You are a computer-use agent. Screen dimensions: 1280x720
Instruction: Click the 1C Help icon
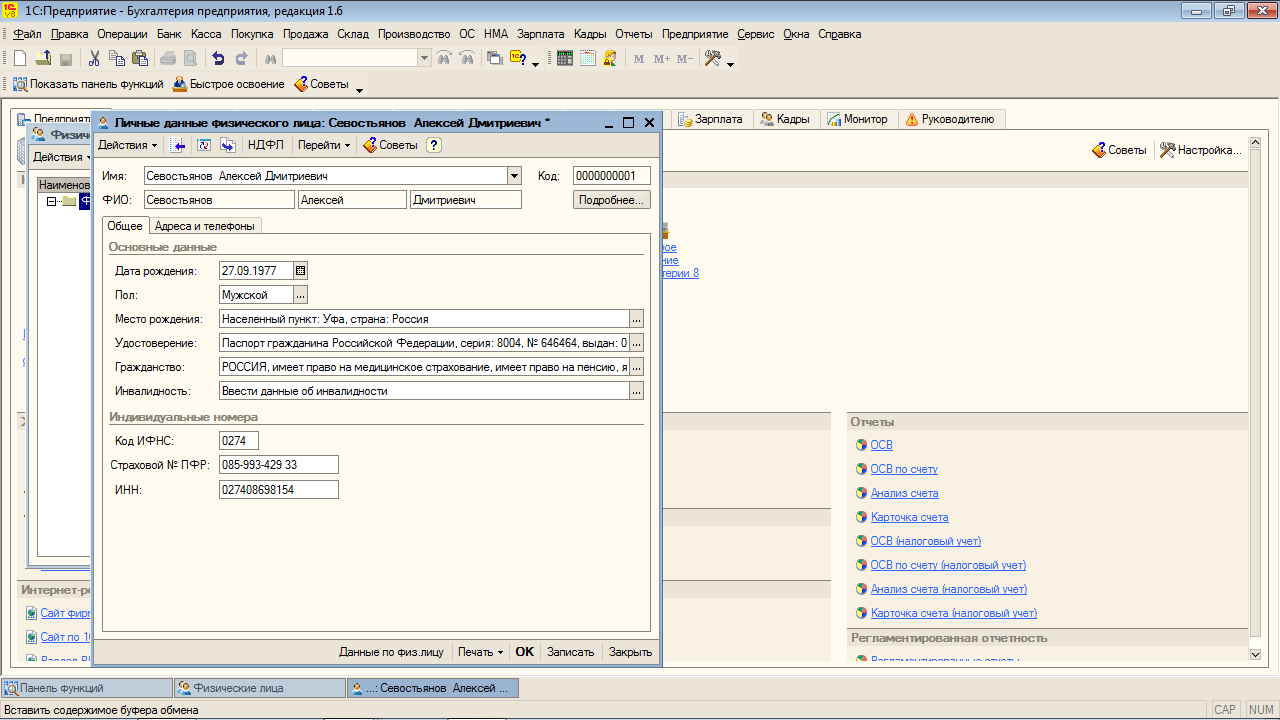pos(518,58)
